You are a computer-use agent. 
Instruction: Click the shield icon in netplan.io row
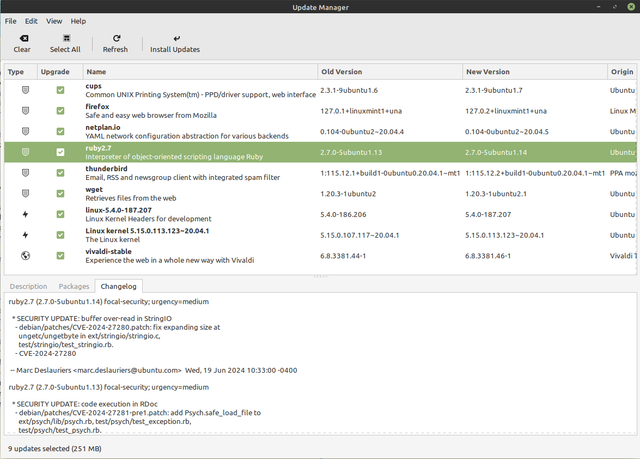[25, 131]
